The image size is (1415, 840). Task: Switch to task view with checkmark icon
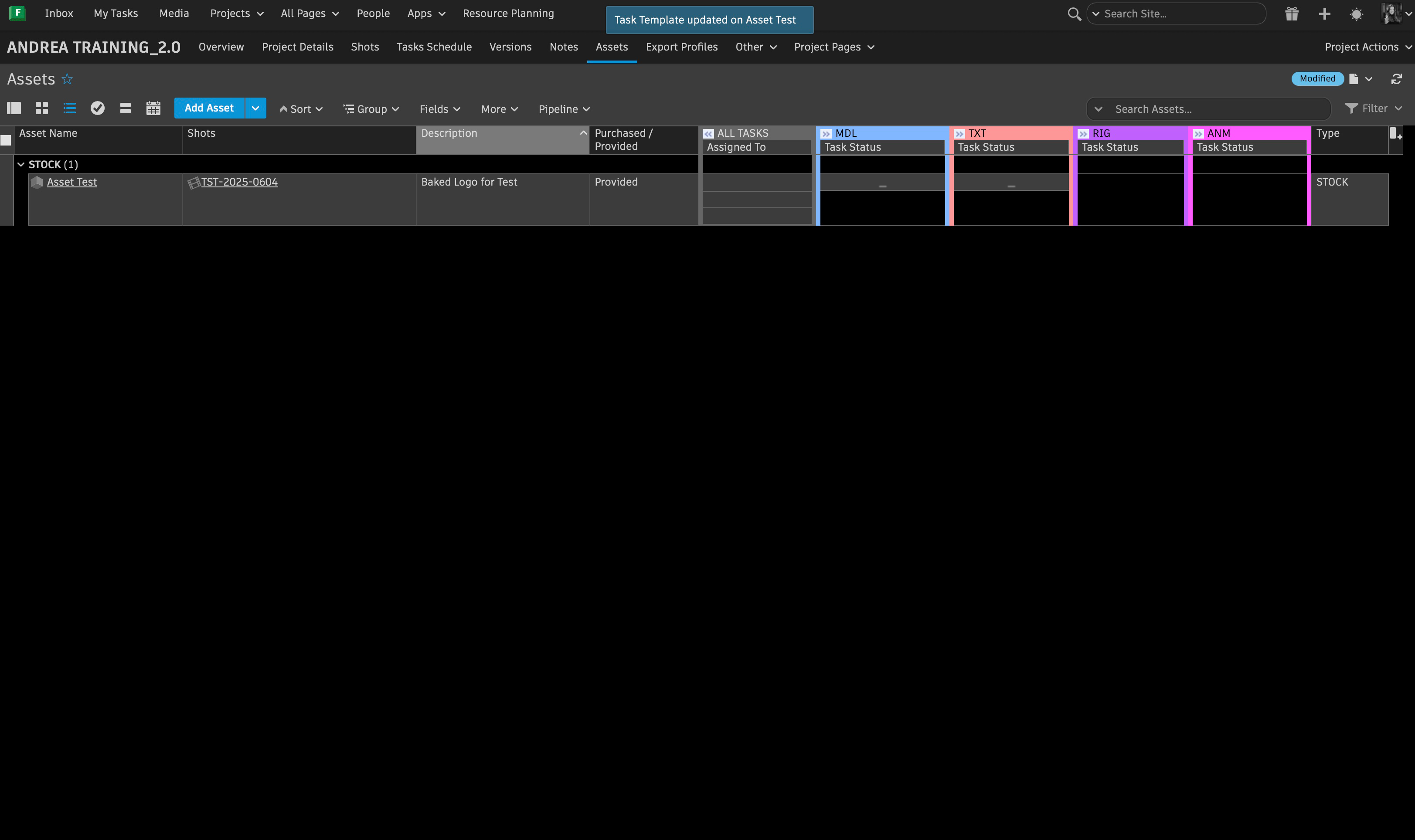(97, 108)
